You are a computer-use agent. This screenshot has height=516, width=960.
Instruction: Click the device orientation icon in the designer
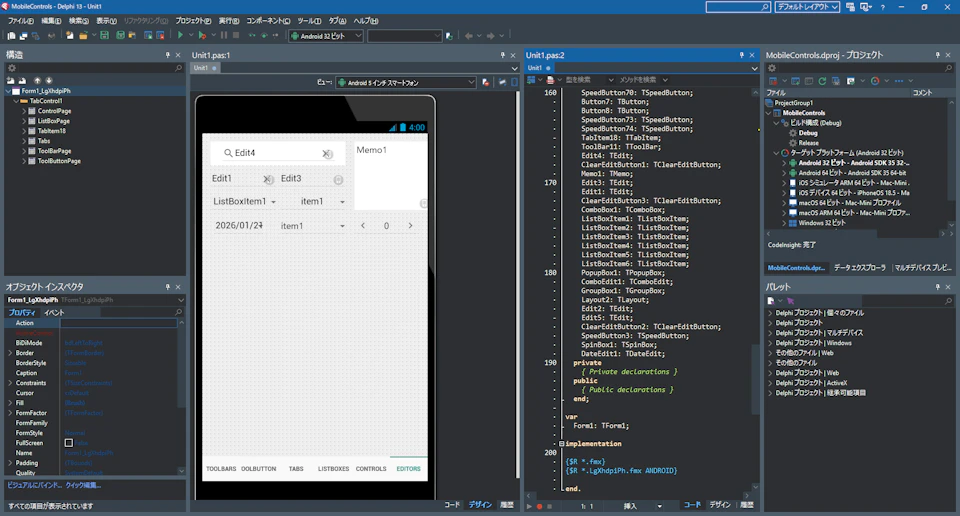(x=502, y=82)
